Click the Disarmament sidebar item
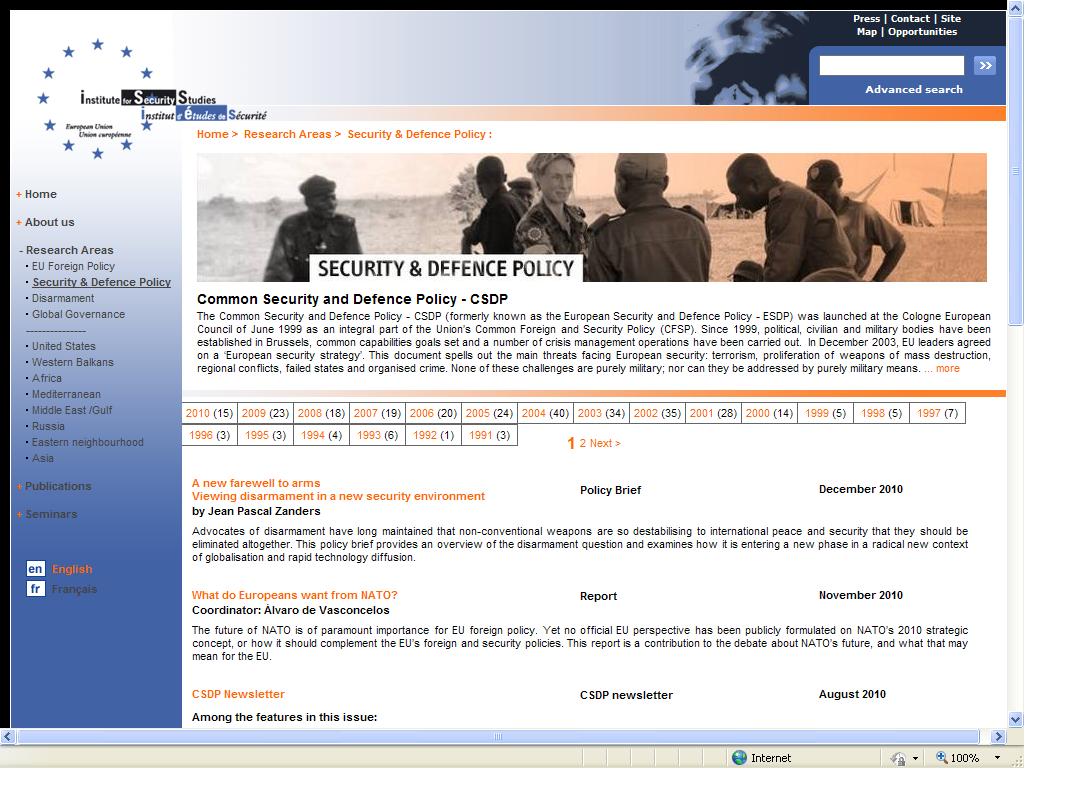This screenshot has width=1080, height=810. coord(63,298)
